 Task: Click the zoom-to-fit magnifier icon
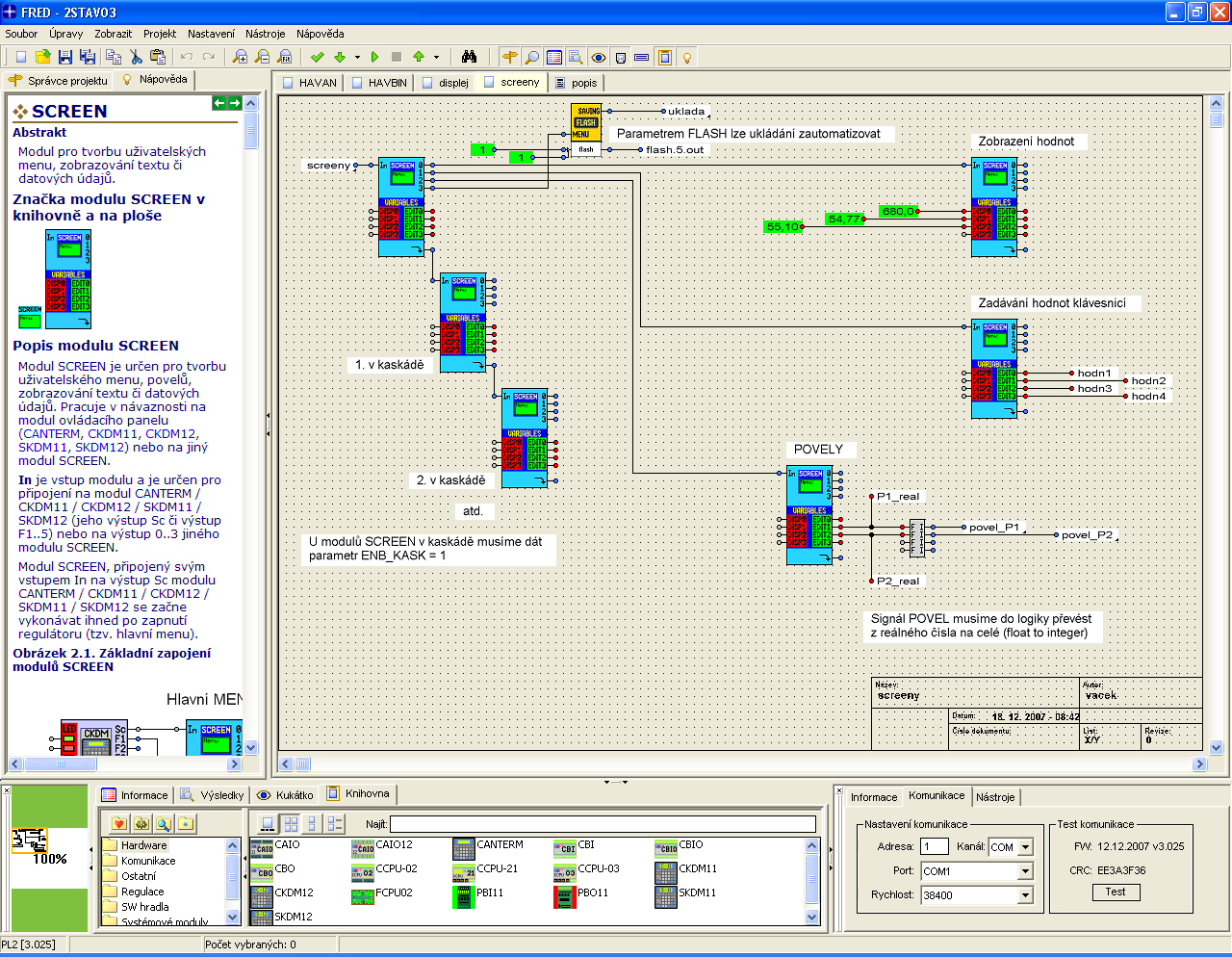285,58
